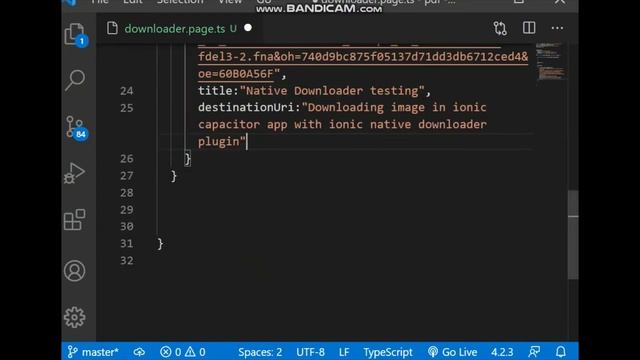Click line number 28 in the gutter
Viewport: 640px width, 360px height.
(127, 193)
